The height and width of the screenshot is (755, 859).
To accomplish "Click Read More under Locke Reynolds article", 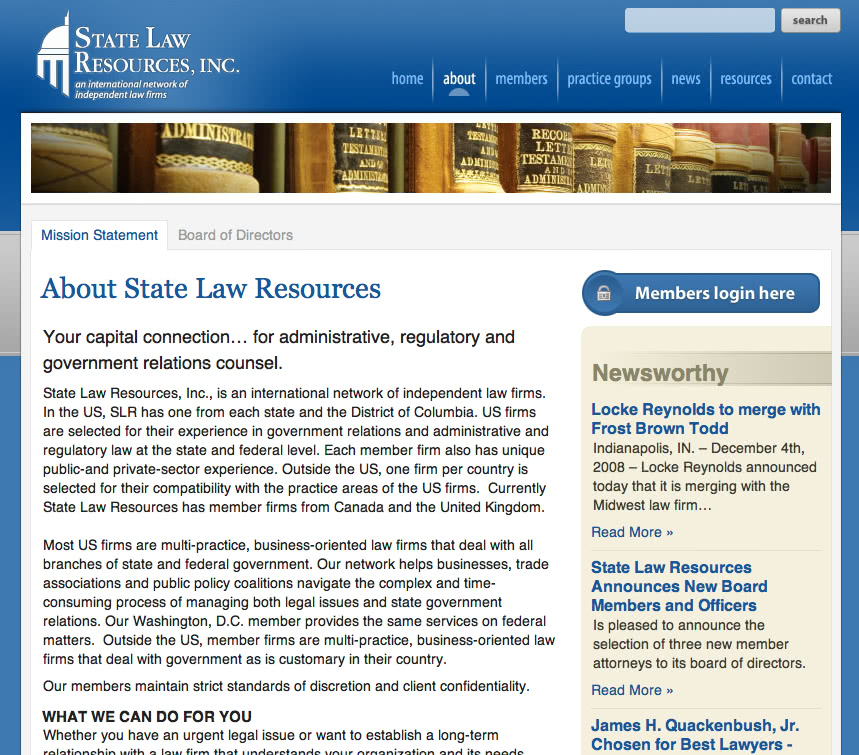I will click(x=632, y=532).
